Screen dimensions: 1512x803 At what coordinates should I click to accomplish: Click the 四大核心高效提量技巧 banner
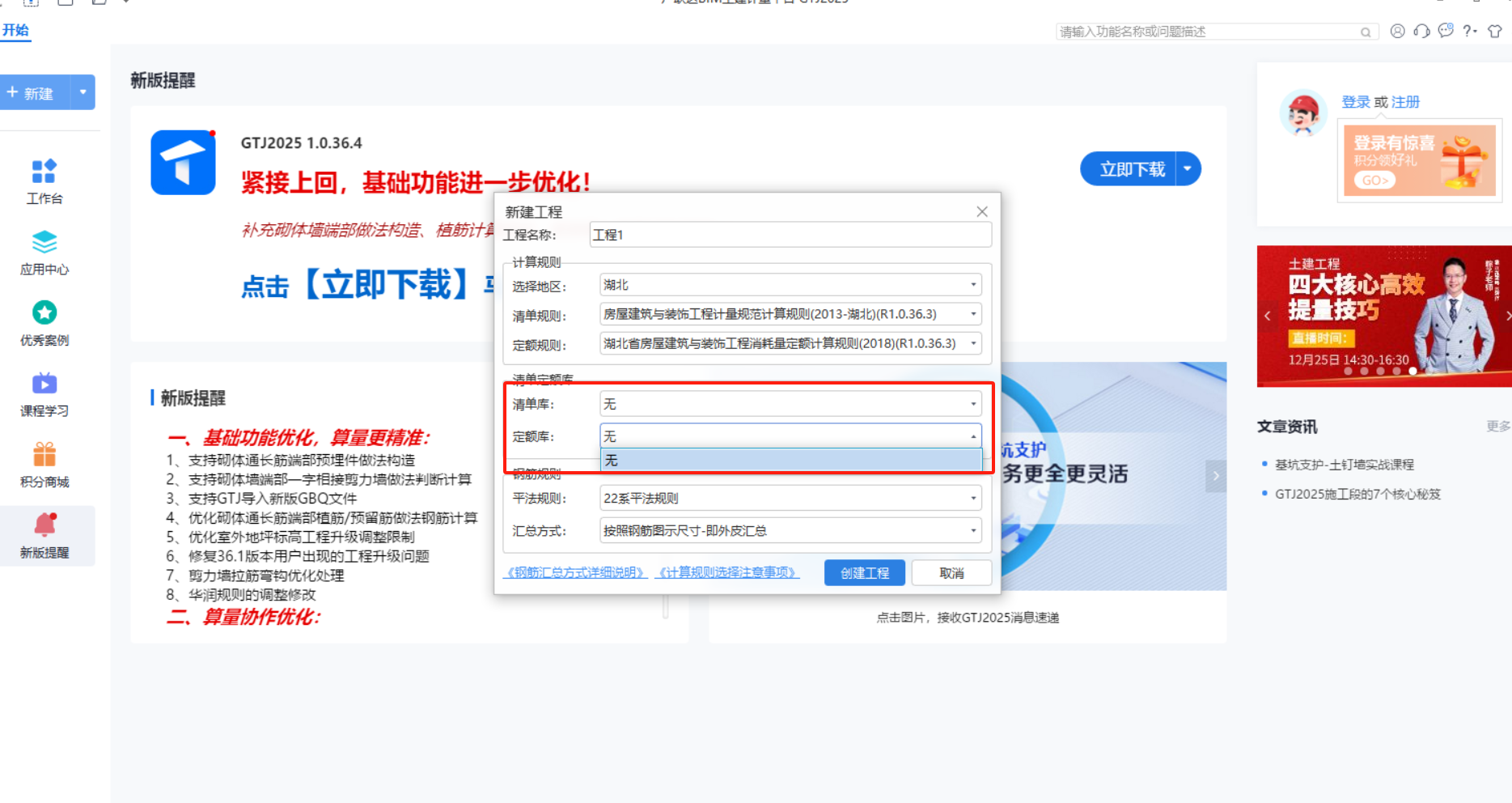(1384, 317)
